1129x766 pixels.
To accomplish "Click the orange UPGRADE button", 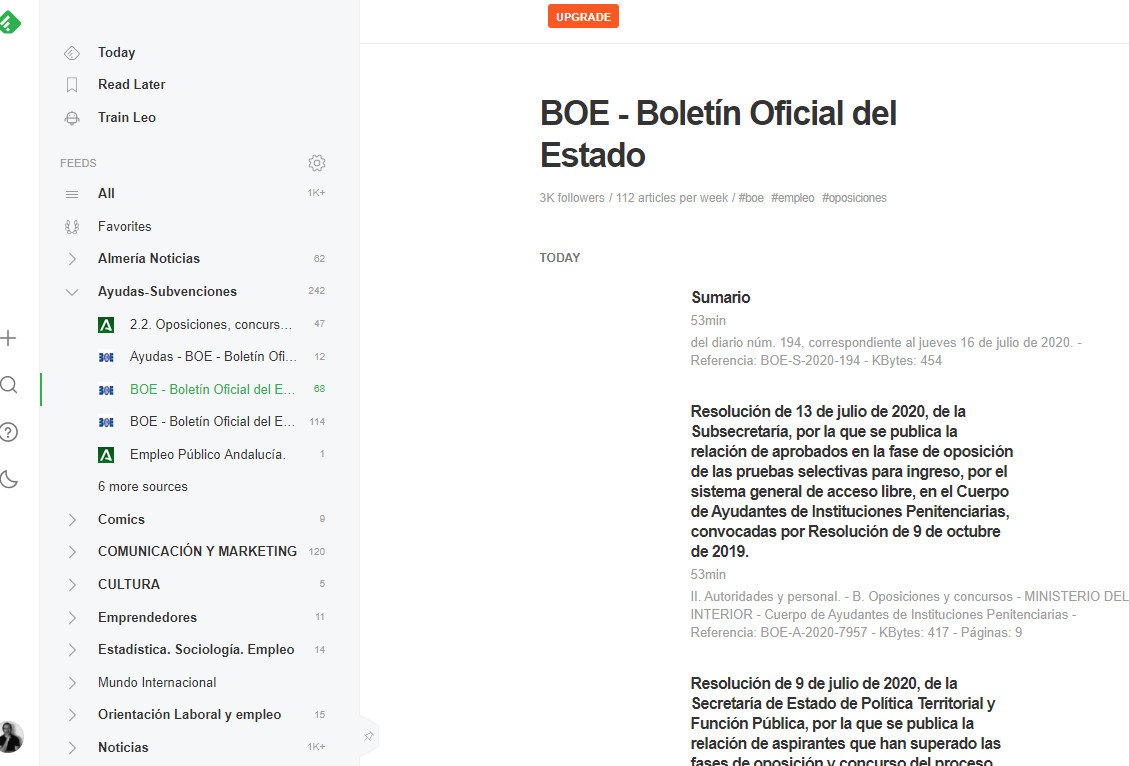I will pyautogui.click(x=583, y=17).
